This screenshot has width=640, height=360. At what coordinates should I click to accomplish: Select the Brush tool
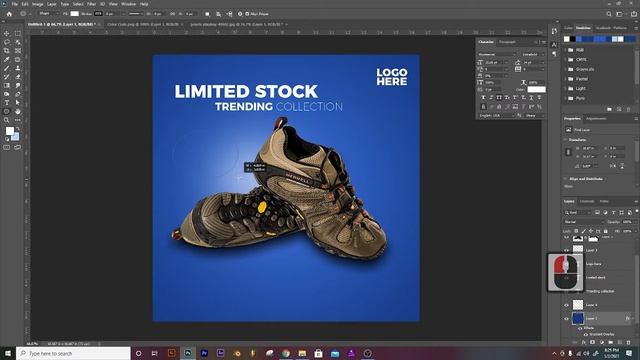tap(7, 68)
